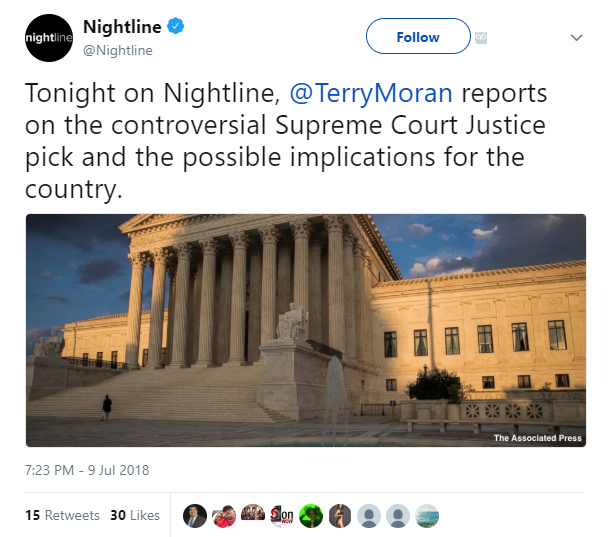The height and width of the screenshot is (537, 611).
Task: Click the owl extension icon beside Follow
Action: [481, 38]
